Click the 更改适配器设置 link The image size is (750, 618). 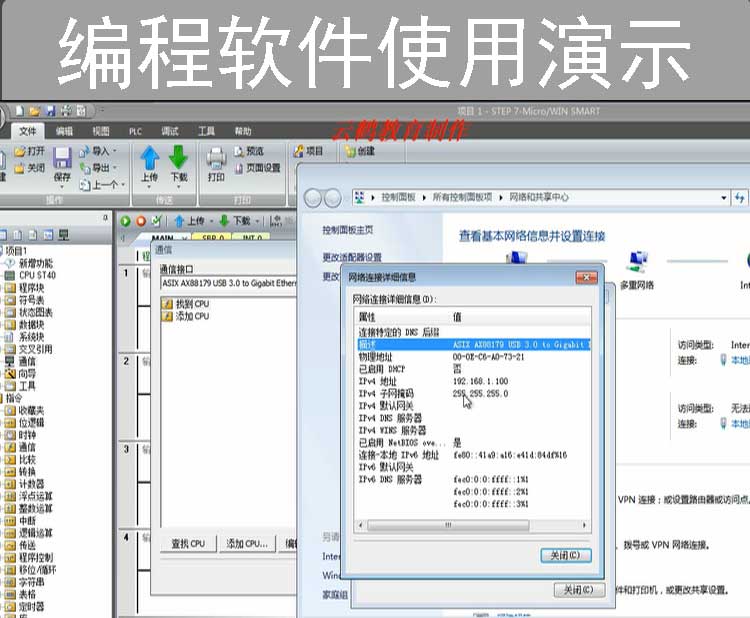coord(351,257)
